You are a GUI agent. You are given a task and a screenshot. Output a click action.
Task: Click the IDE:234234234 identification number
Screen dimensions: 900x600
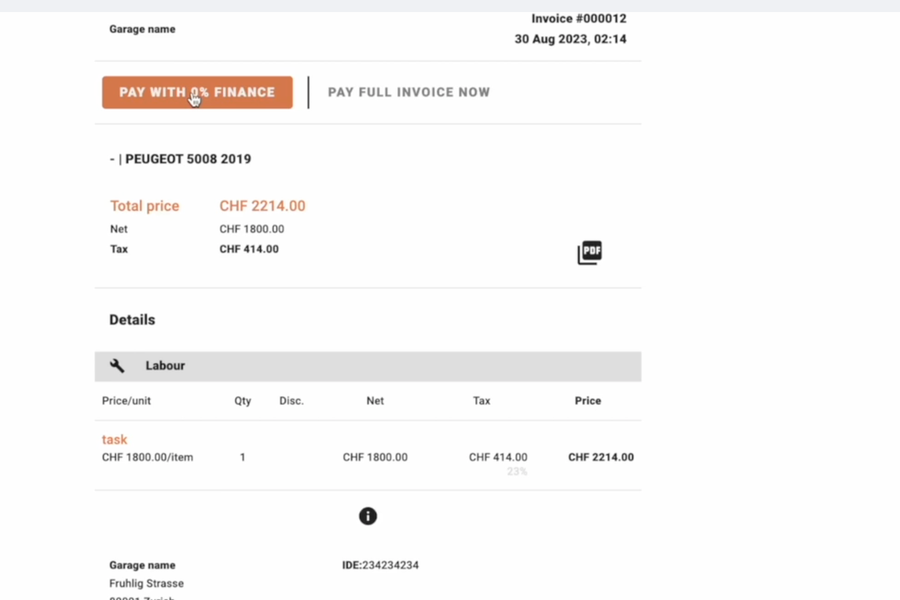point(378,564)
